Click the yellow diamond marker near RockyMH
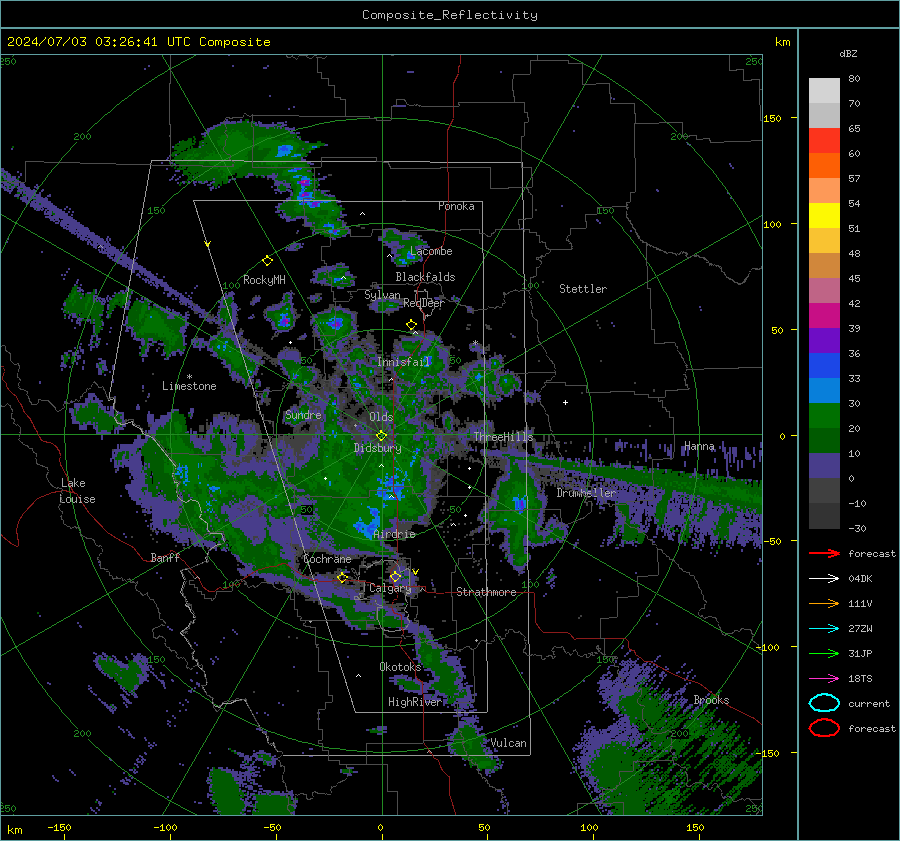The image size is (900, 841). coord(267,261)
